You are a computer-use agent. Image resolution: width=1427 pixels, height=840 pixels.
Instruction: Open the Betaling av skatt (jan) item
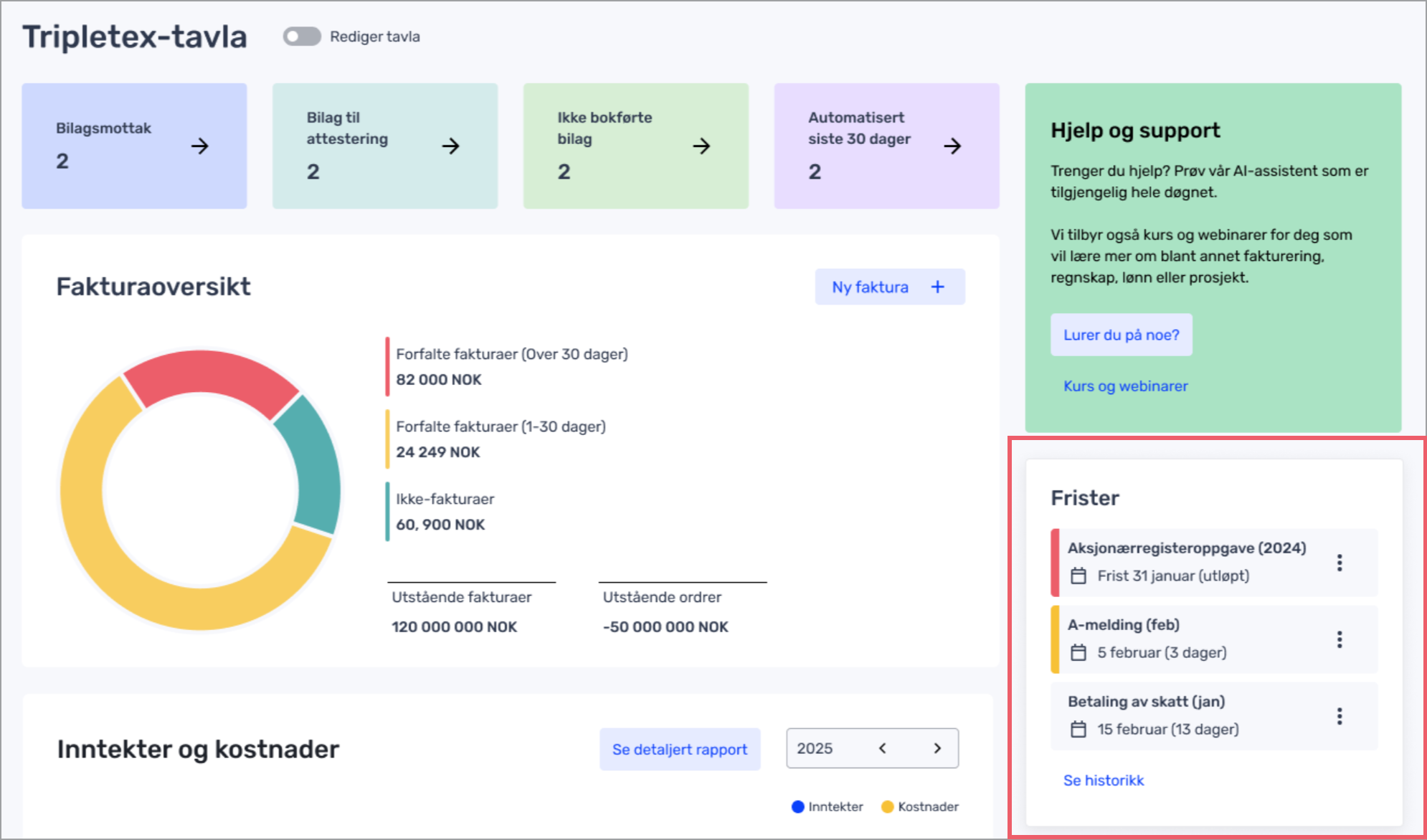[x=1214, y=716]
